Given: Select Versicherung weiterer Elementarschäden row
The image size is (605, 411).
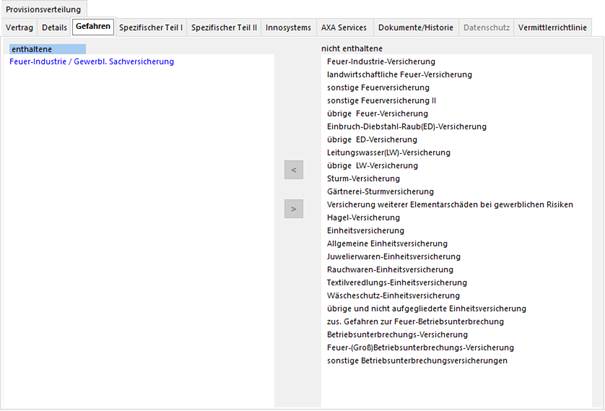Looking at the screenshot, I should (x=450, y=205).
